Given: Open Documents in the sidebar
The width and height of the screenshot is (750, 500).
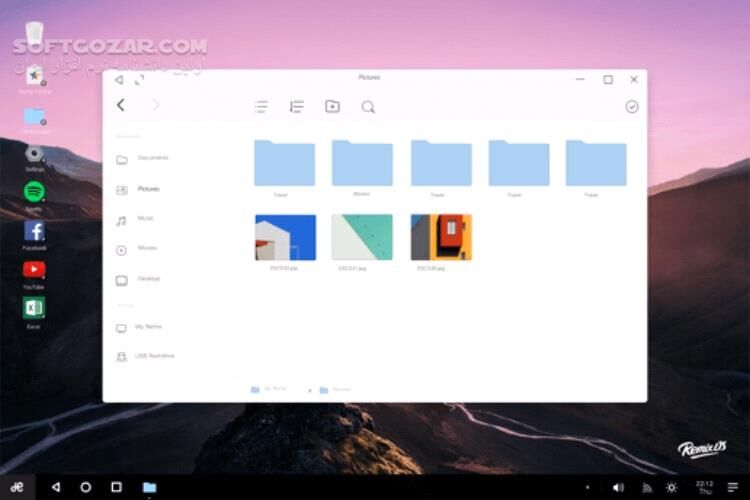Looking at the screenshot, I should tap(143, 159).
